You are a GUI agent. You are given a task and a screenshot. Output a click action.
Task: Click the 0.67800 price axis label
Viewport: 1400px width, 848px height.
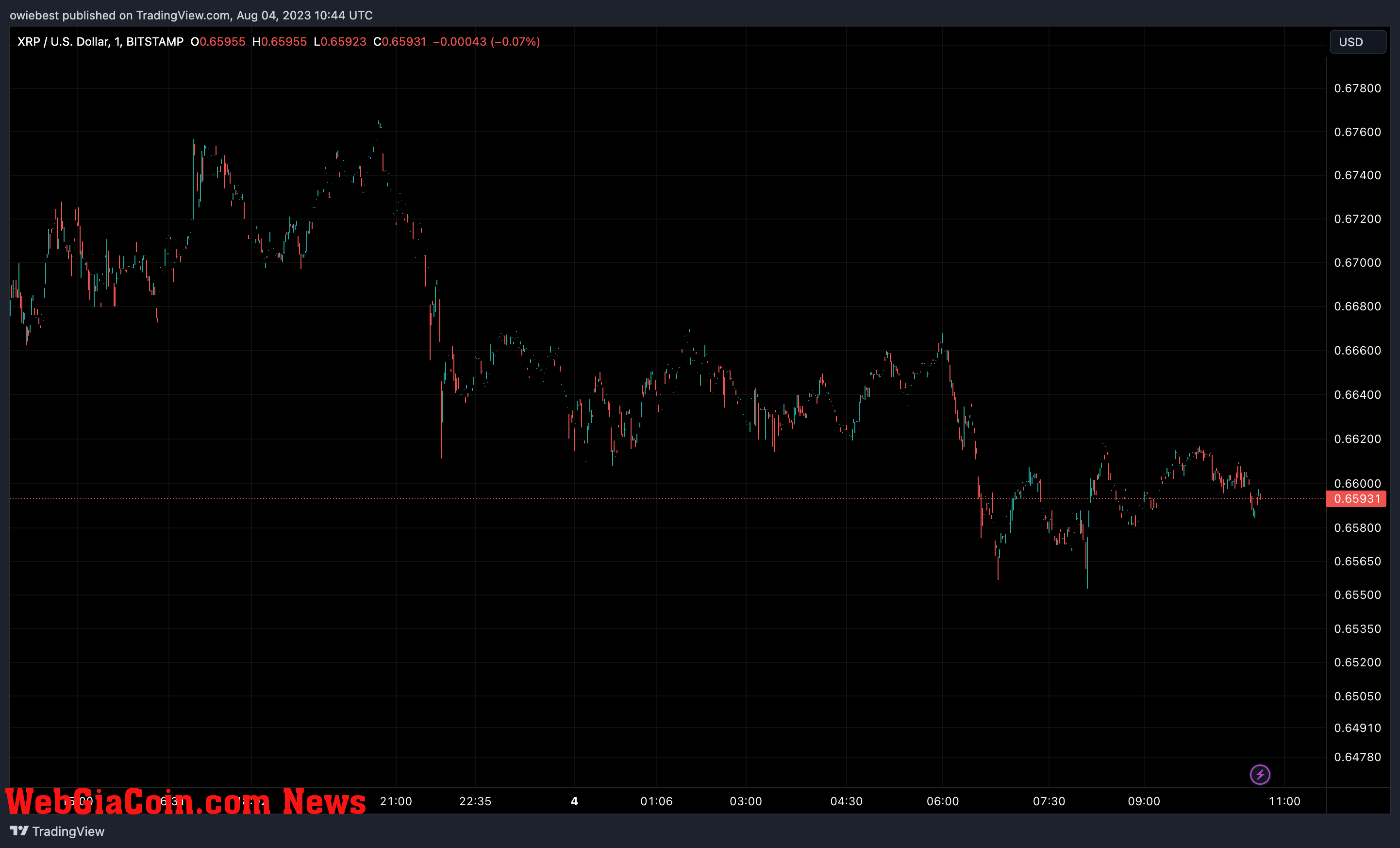[x=1357, y=88]
